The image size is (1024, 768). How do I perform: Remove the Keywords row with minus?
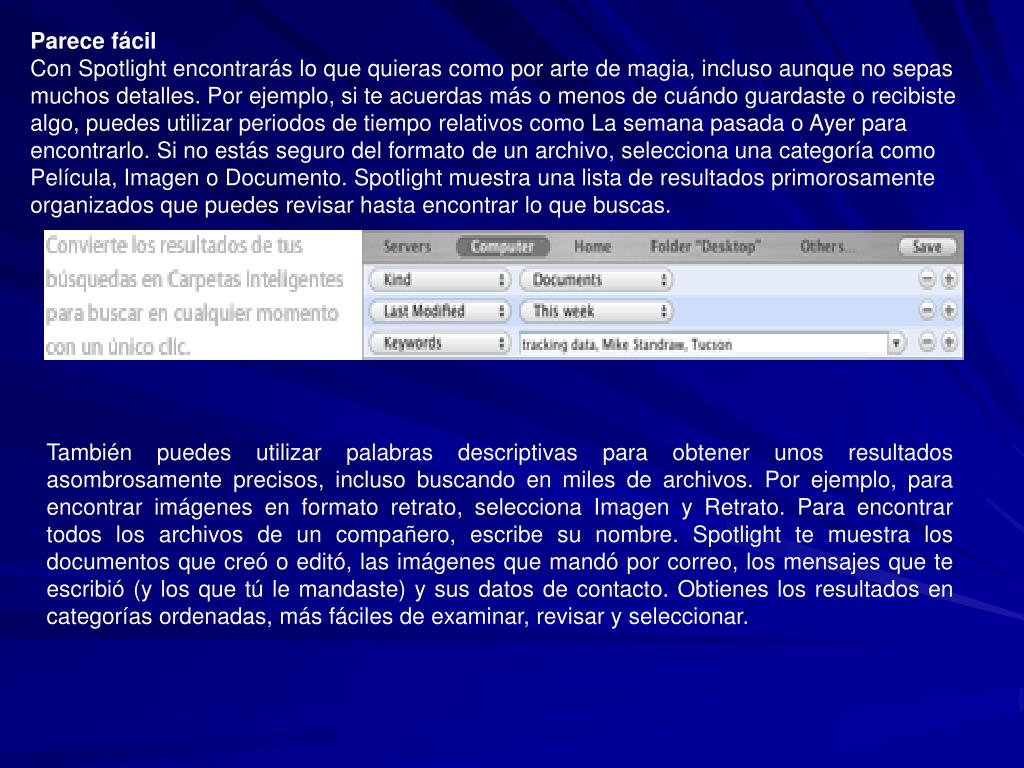[x=927, y=342]
